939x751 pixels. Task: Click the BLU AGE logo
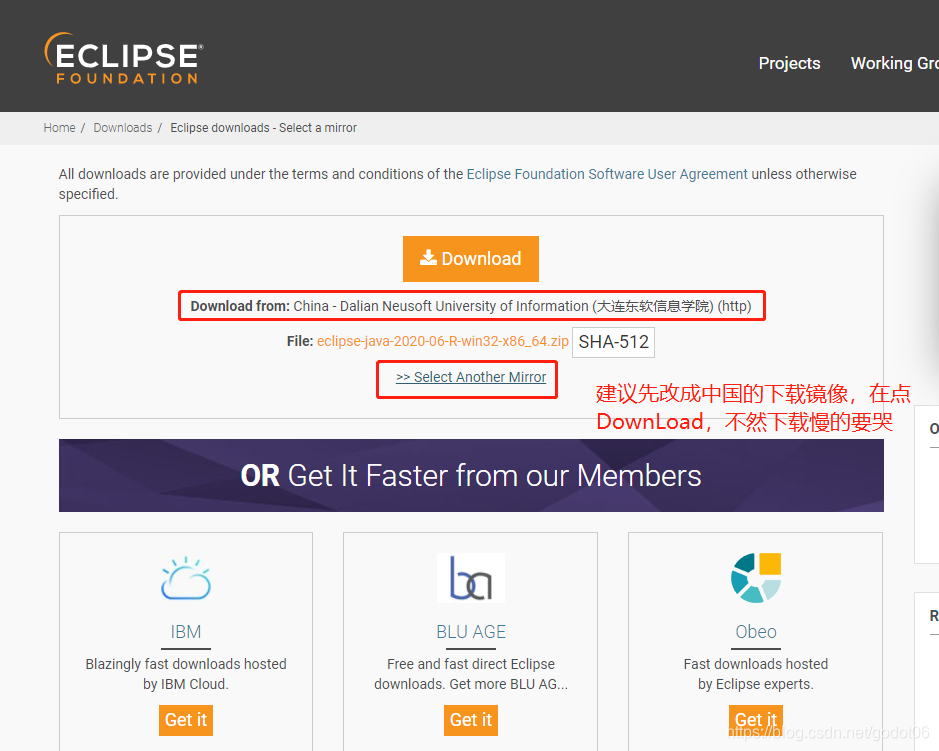point(471,578)
